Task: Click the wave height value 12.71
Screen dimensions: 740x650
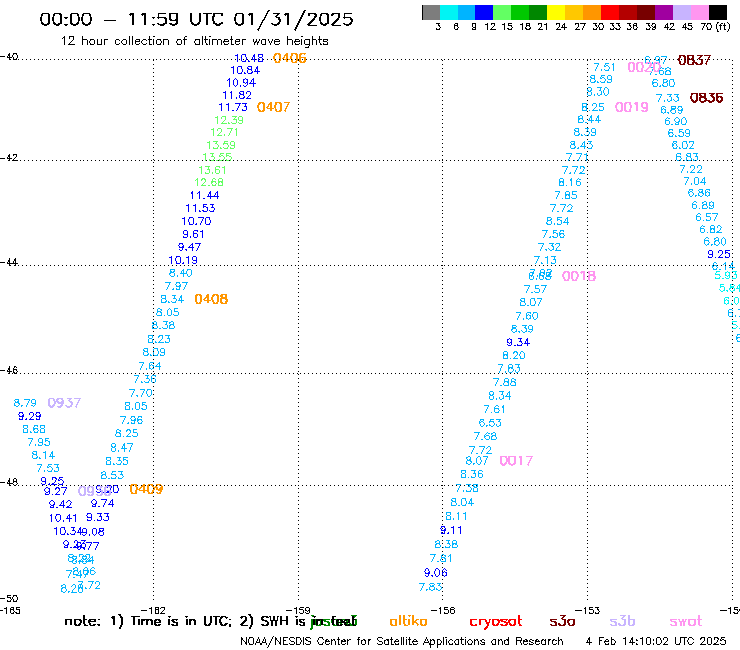Action: point(224,132)
